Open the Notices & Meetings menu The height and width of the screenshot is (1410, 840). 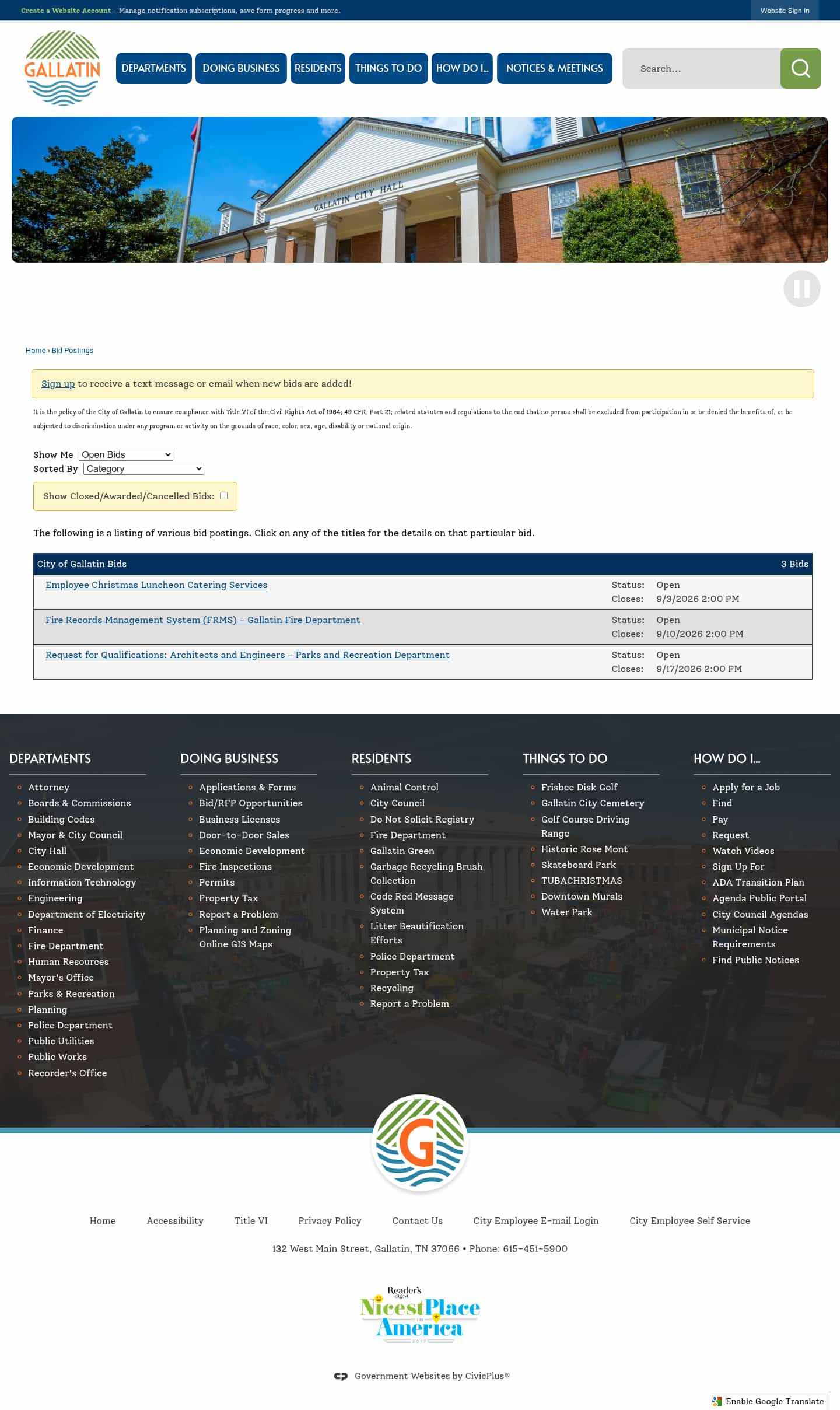pos(555,68)
